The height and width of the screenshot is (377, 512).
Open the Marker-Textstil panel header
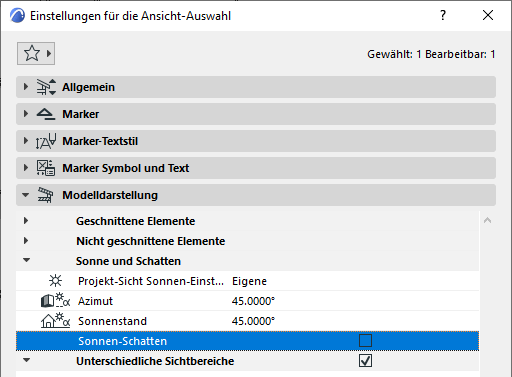pyautogui.click(x=256, y=141)
